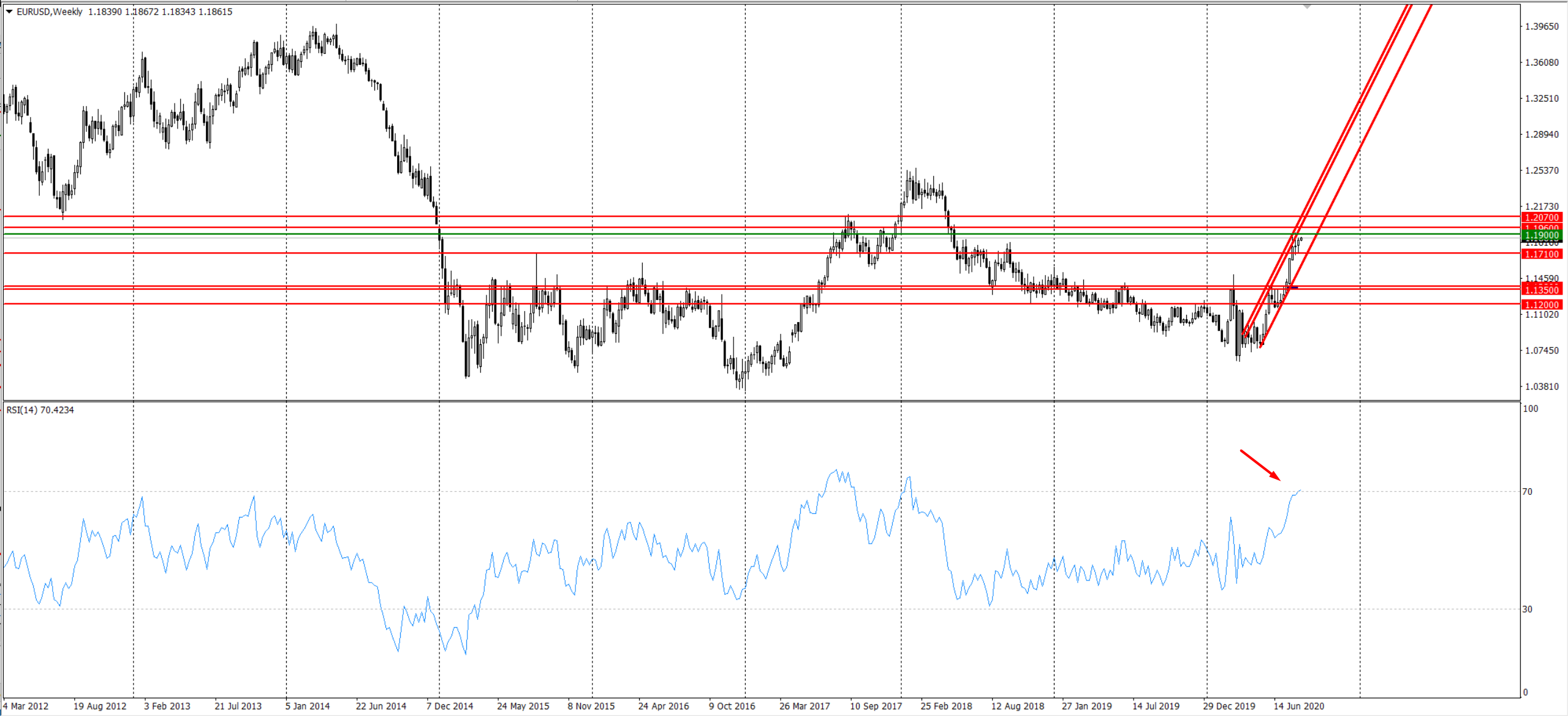
Task: Click the 1.39650 price scale value
Action: click(1542, 26)
